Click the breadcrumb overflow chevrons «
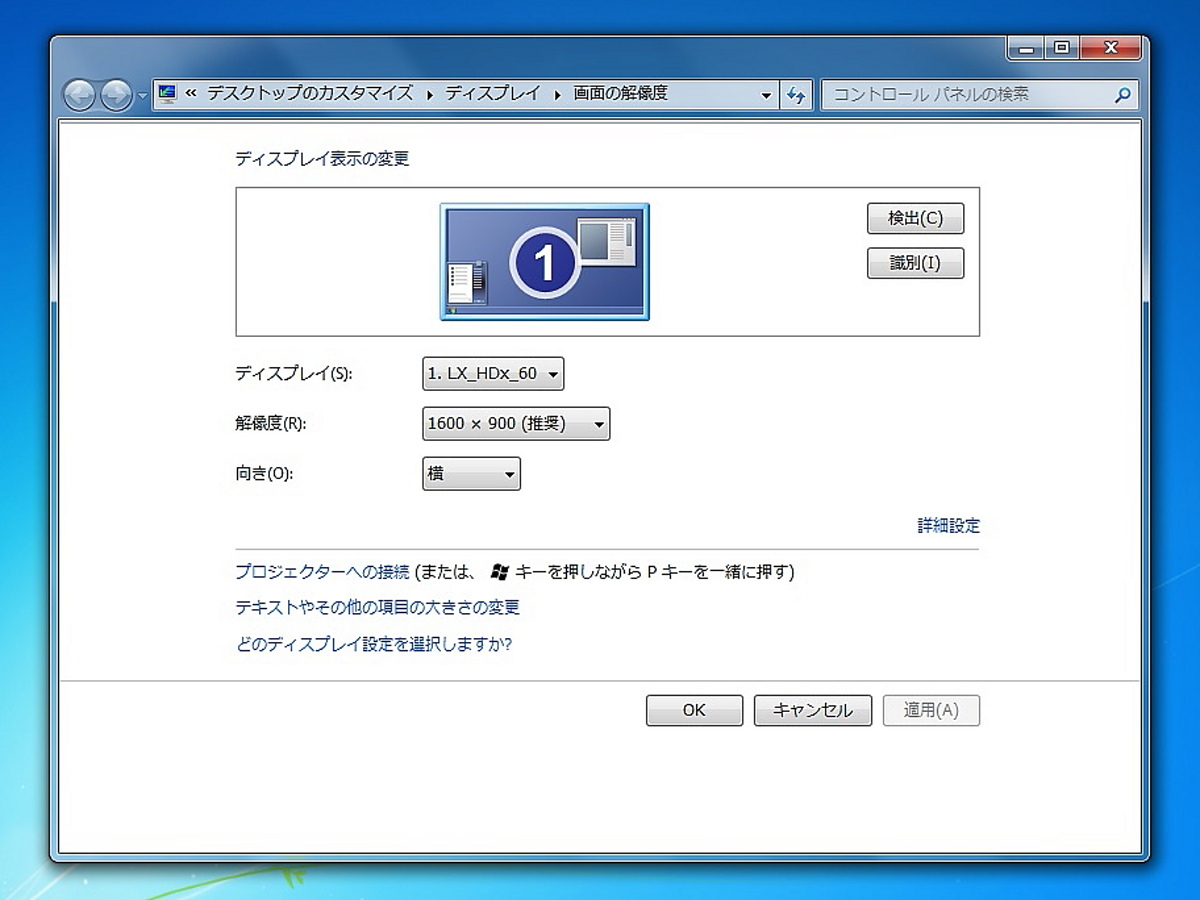The width and height of the screenshot is (1200, 900). coord(191,94)
